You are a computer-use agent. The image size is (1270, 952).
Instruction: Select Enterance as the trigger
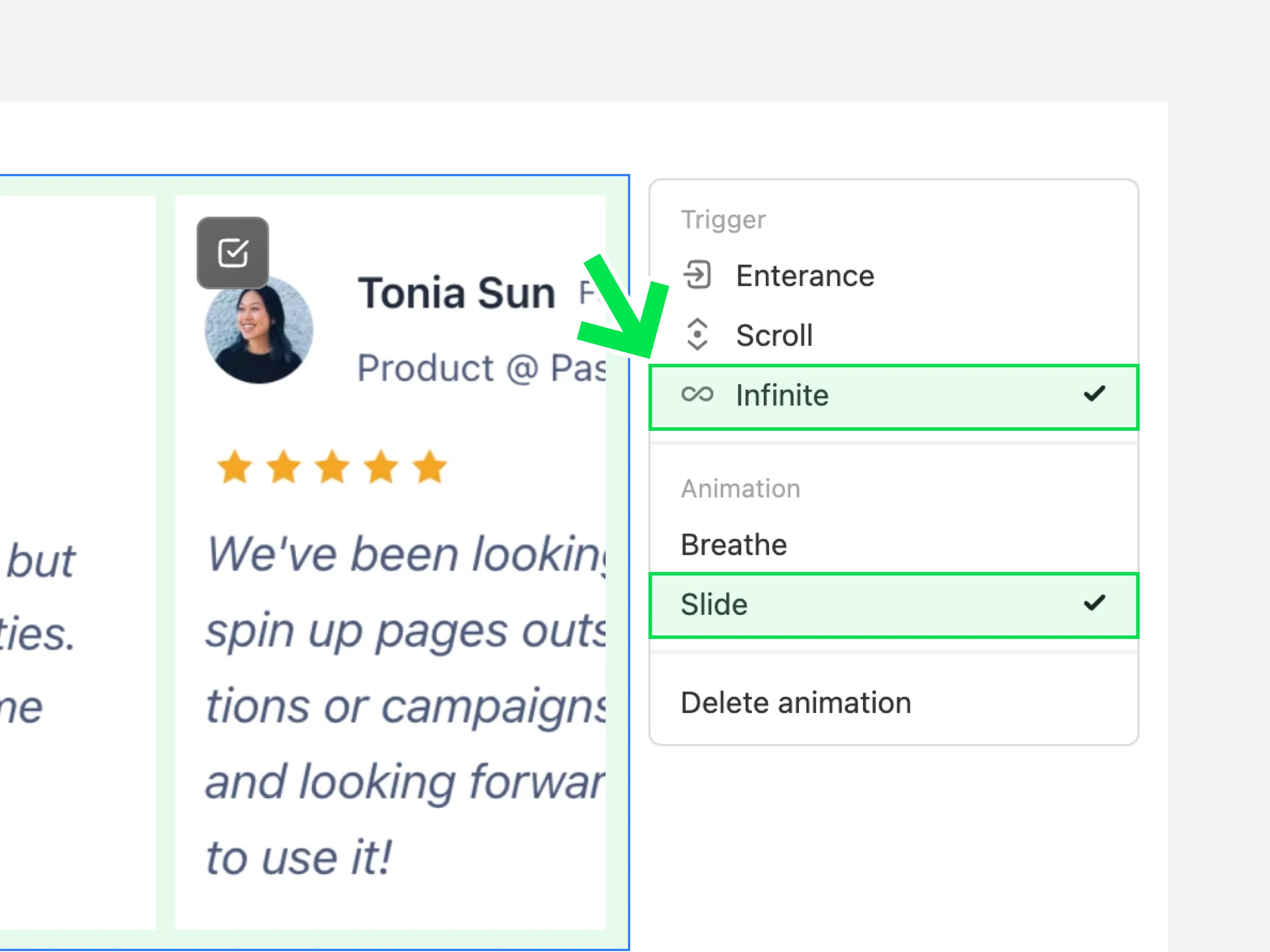click(805, 276)
